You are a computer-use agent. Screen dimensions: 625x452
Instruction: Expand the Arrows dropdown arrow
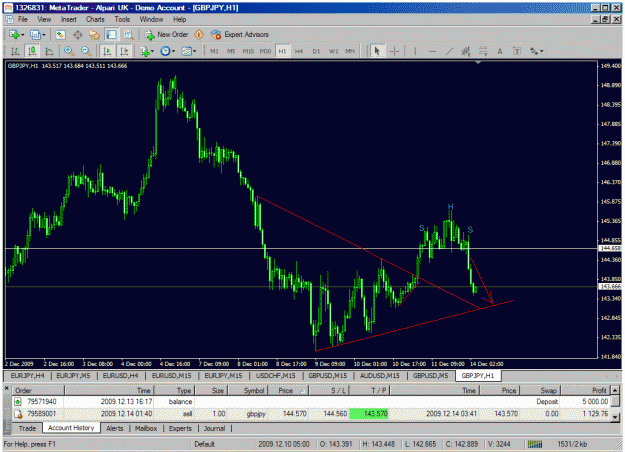541,51
